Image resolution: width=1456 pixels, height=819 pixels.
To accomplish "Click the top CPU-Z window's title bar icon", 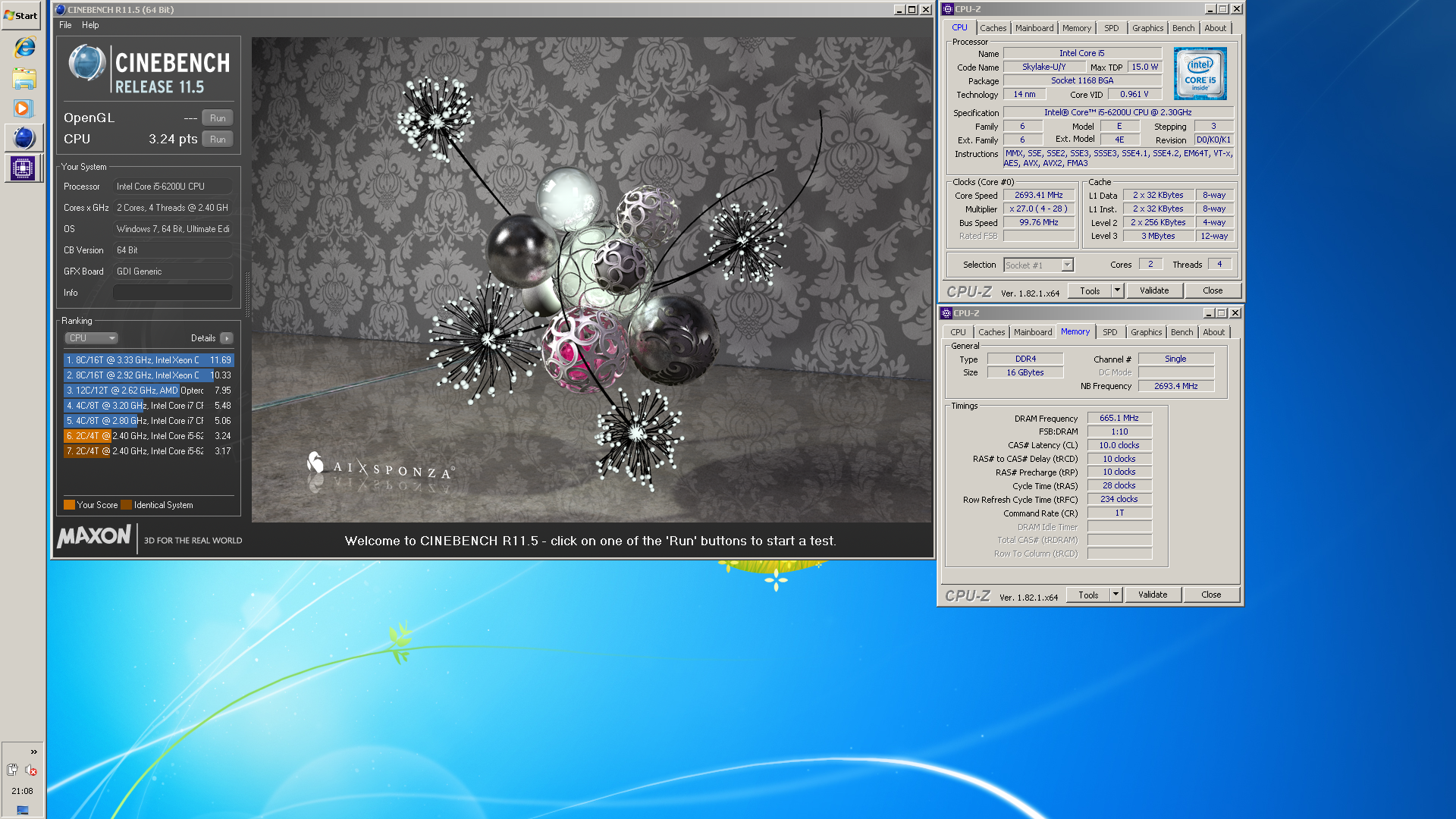I will click(x=947, y=9).
